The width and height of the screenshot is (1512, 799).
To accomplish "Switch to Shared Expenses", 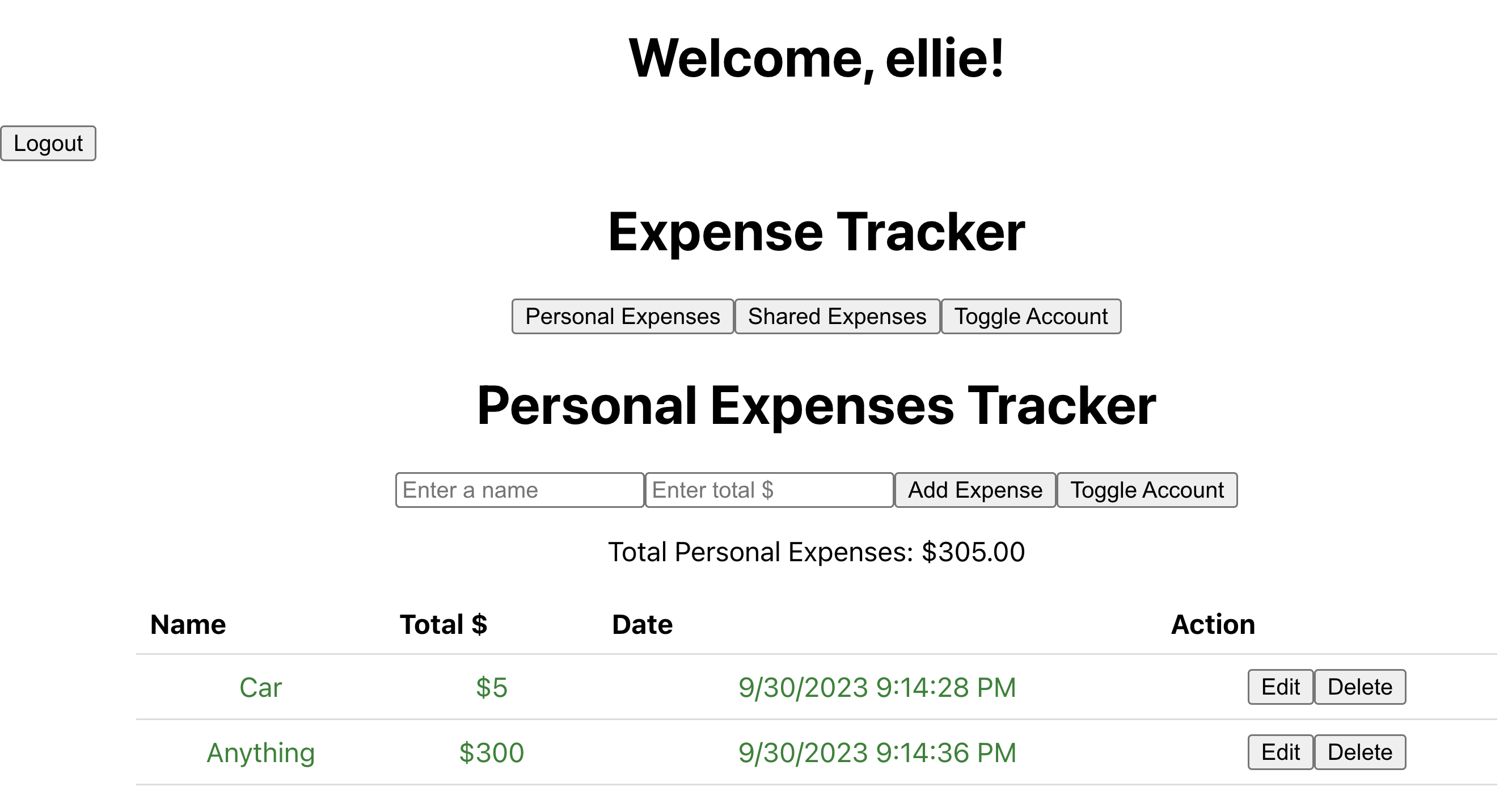I will point(837,316).
